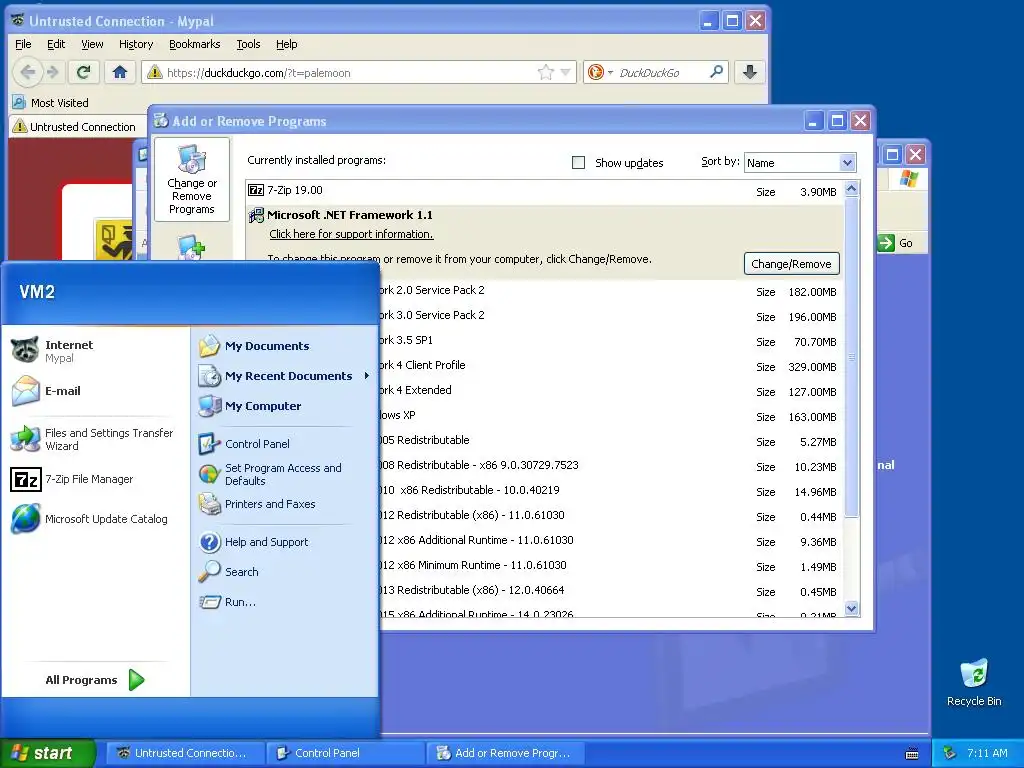
Task: Reload the page in Mypal
Action: tap(84, 72)
